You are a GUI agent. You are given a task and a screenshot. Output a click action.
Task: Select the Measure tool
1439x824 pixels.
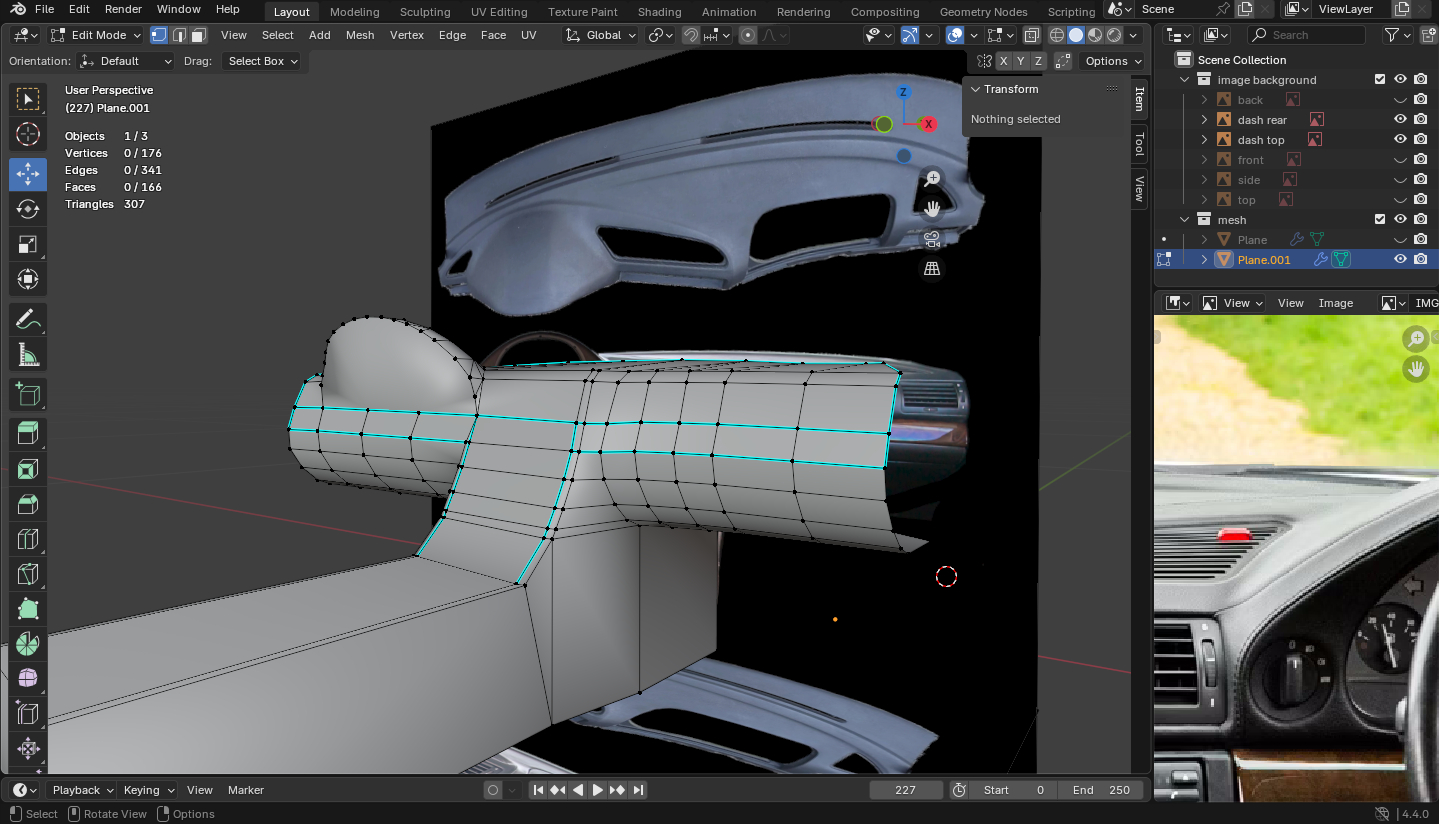(x=28, y=355)
